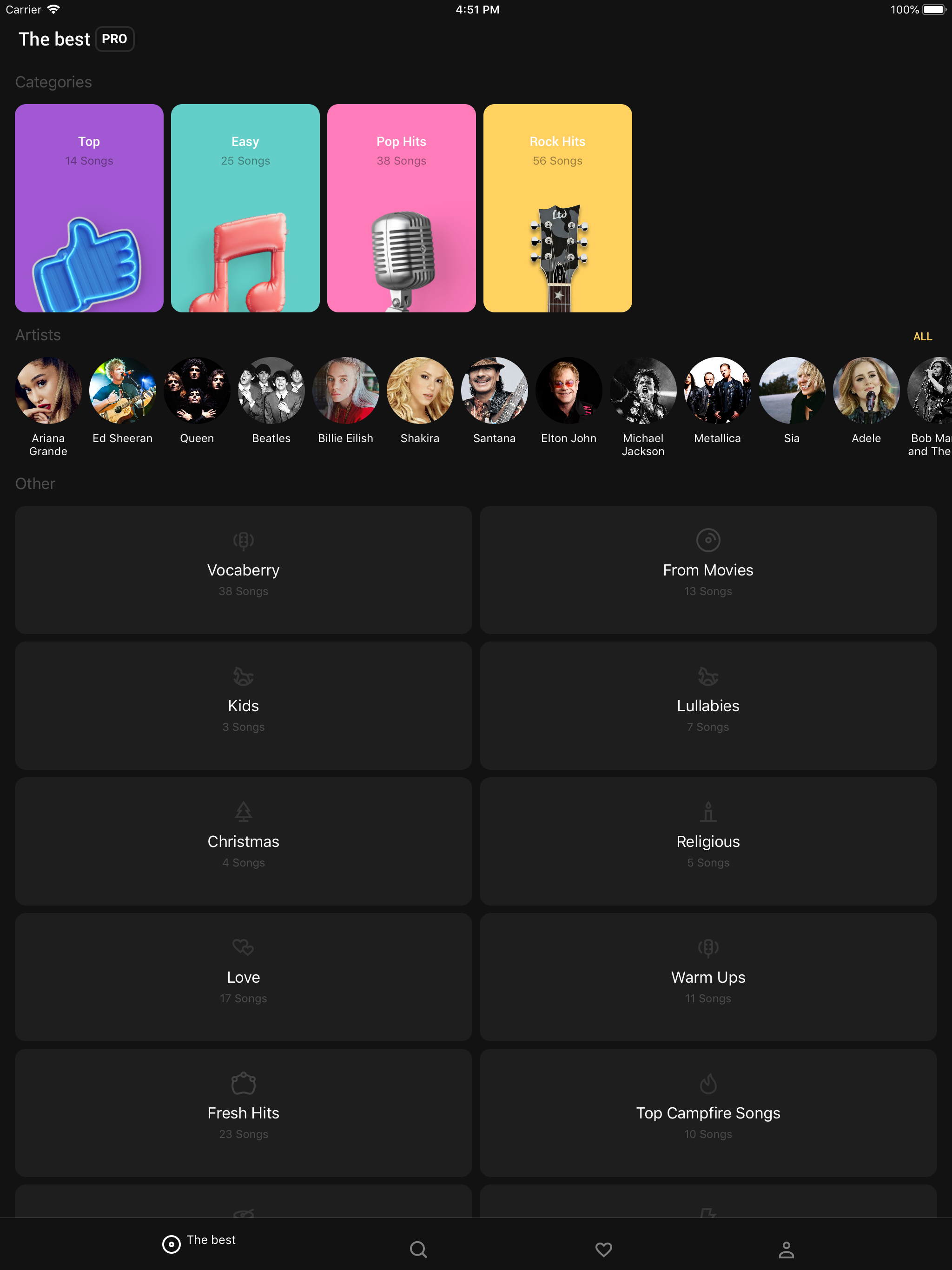Screen dimensions: 952x1270
Task: Choose Metallica from the artists row
Action: pos(717,391)
